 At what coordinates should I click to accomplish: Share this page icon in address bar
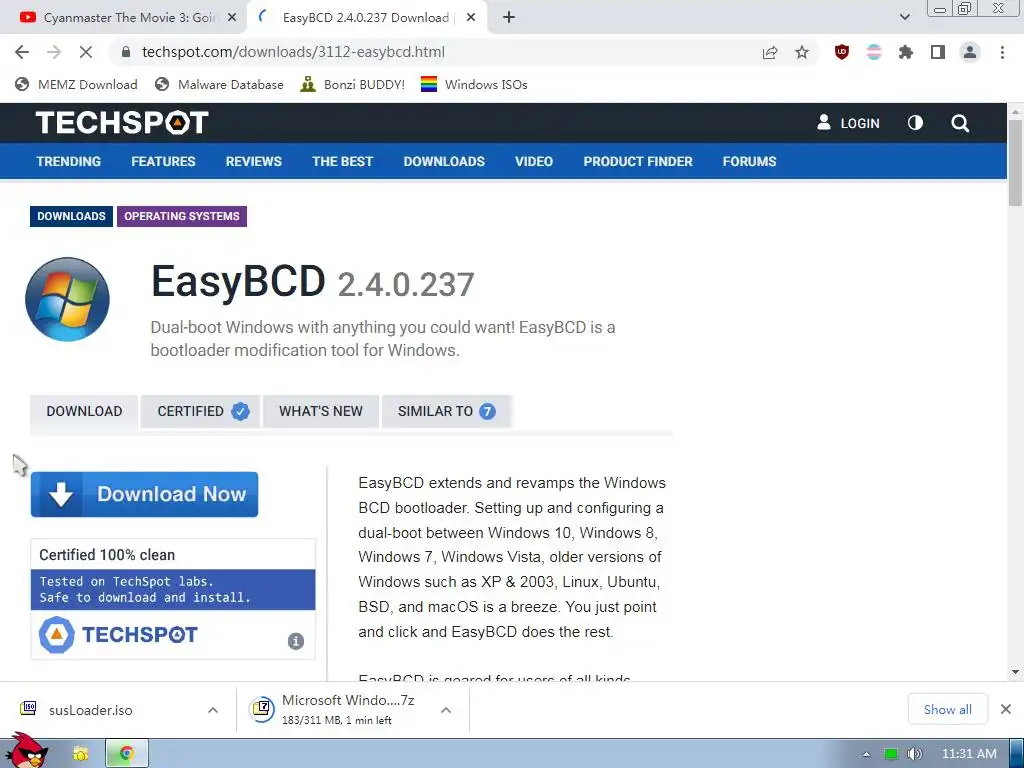(770, 52)
